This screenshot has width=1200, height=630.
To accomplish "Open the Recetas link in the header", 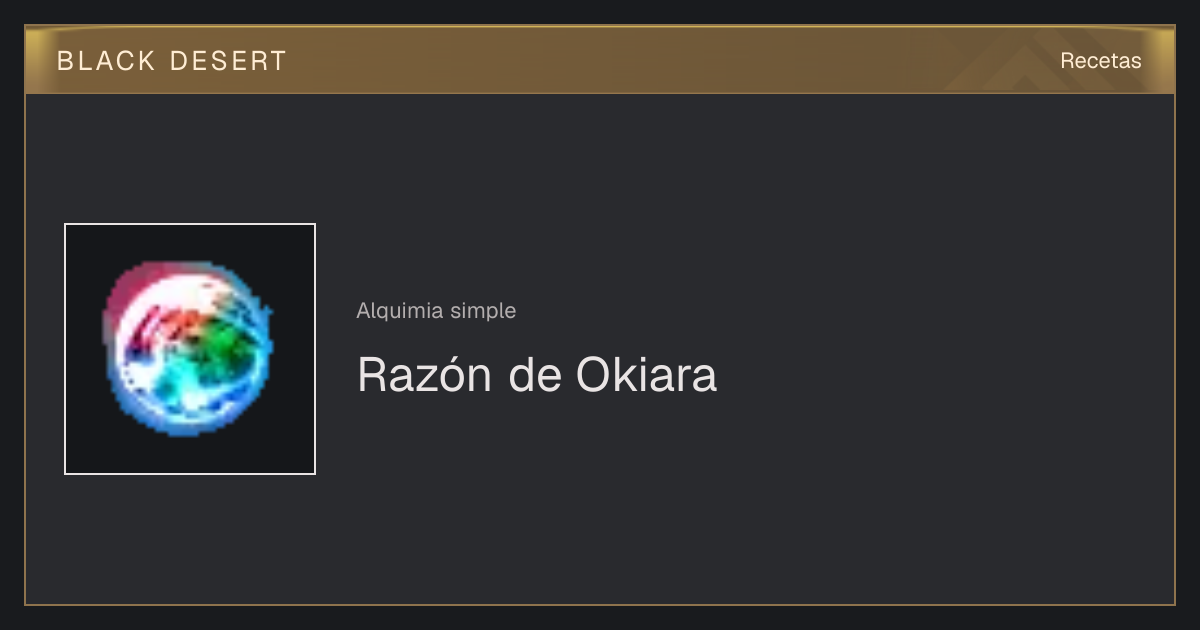I will (x=1100, y=61).
